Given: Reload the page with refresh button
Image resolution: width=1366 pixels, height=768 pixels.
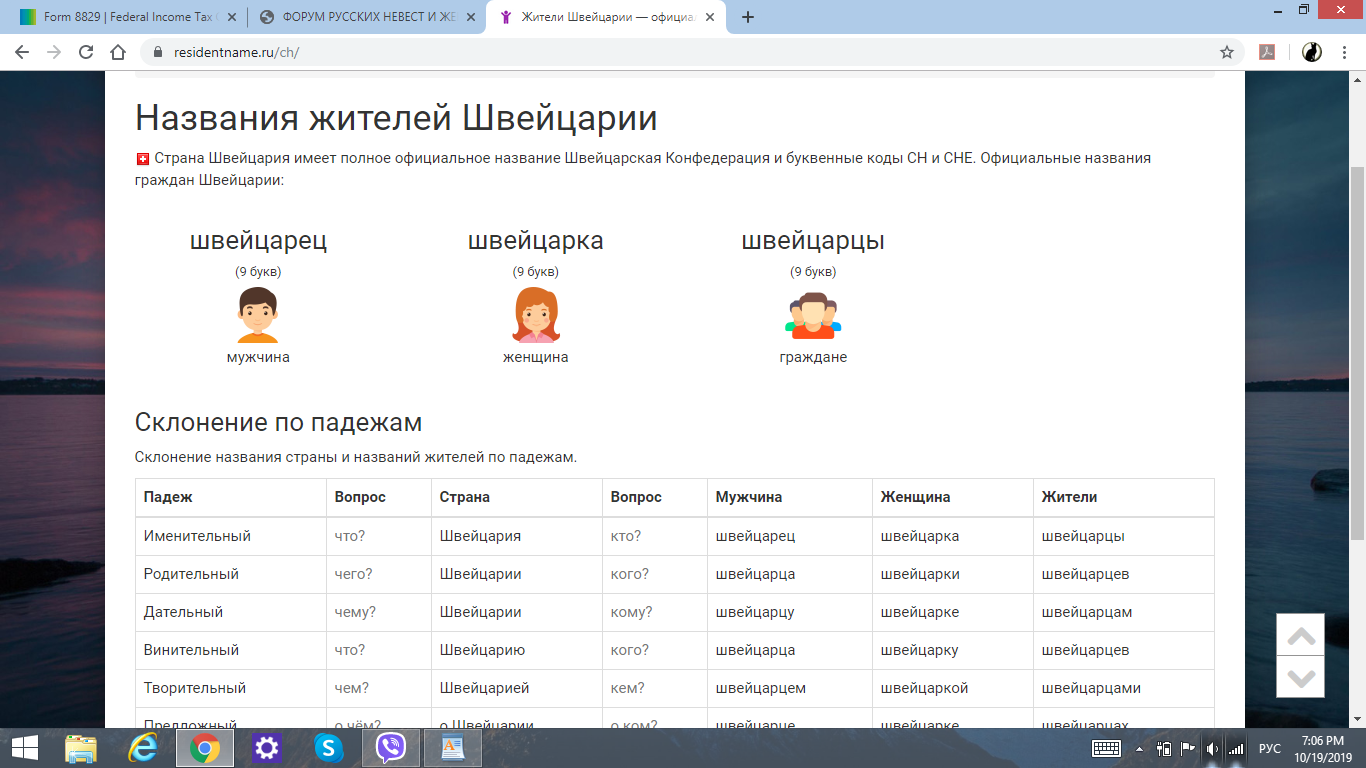Looking at the screenshot, I should click(x=86, y=52).
